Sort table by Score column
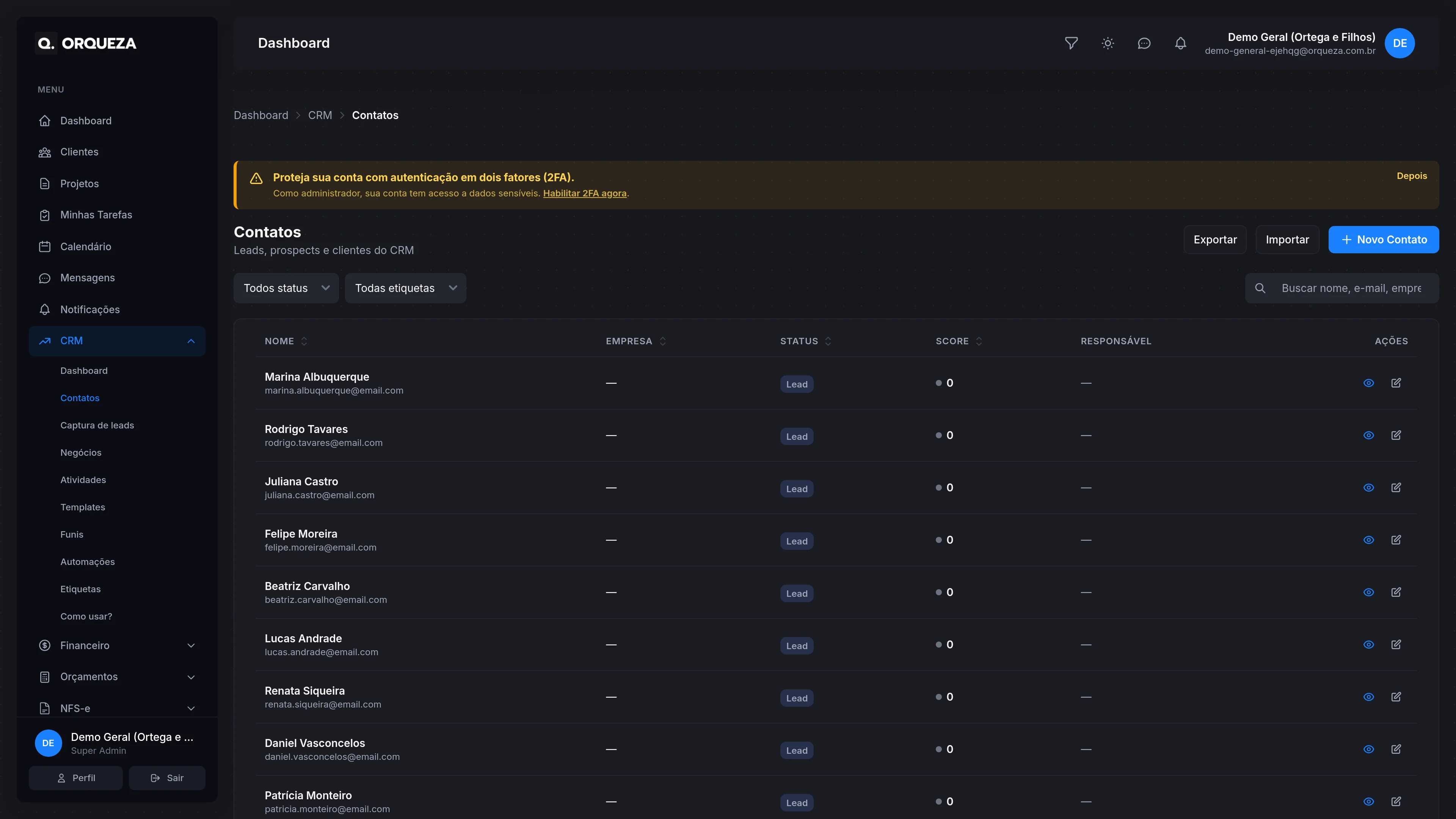The image size is (1456, 819). (x=959, y=341)
